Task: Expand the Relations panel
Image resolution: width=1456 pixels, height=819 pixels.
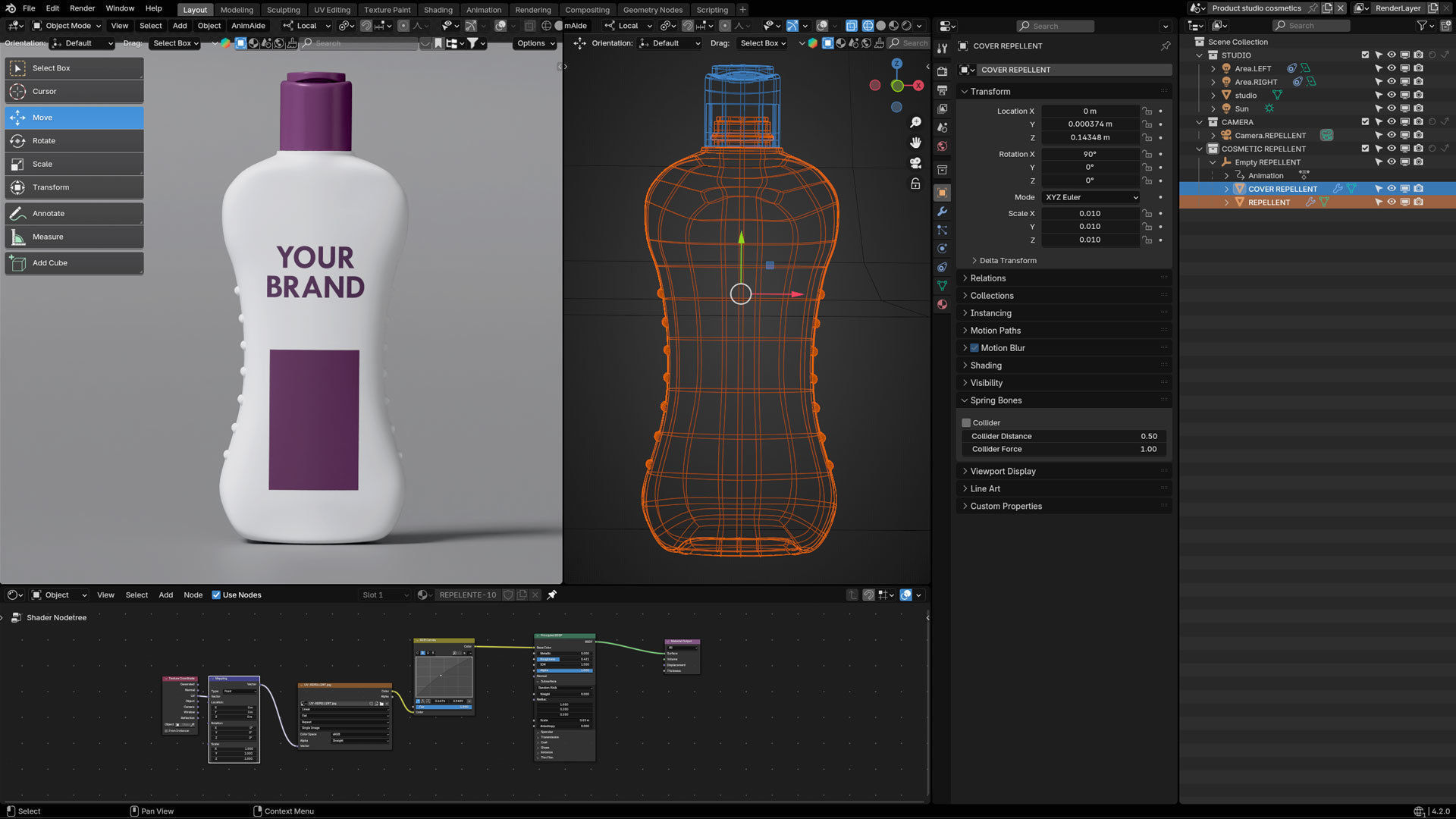Action: click(x=1063, y=278)
